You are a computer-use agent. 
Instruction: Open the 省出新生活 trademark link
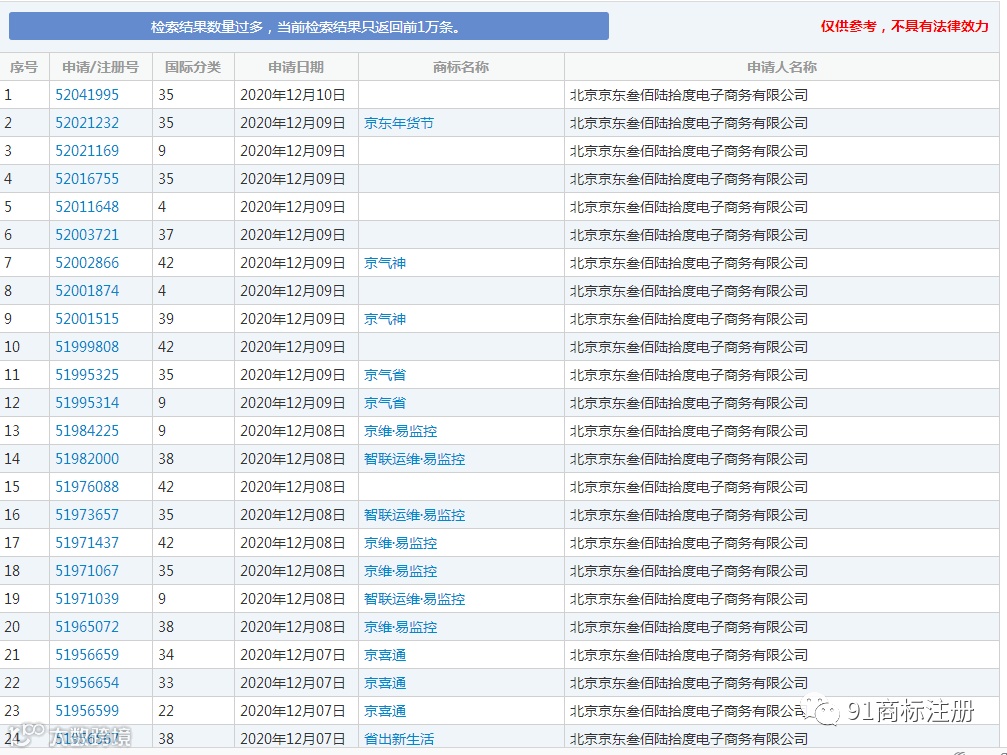tap(399, 739)
